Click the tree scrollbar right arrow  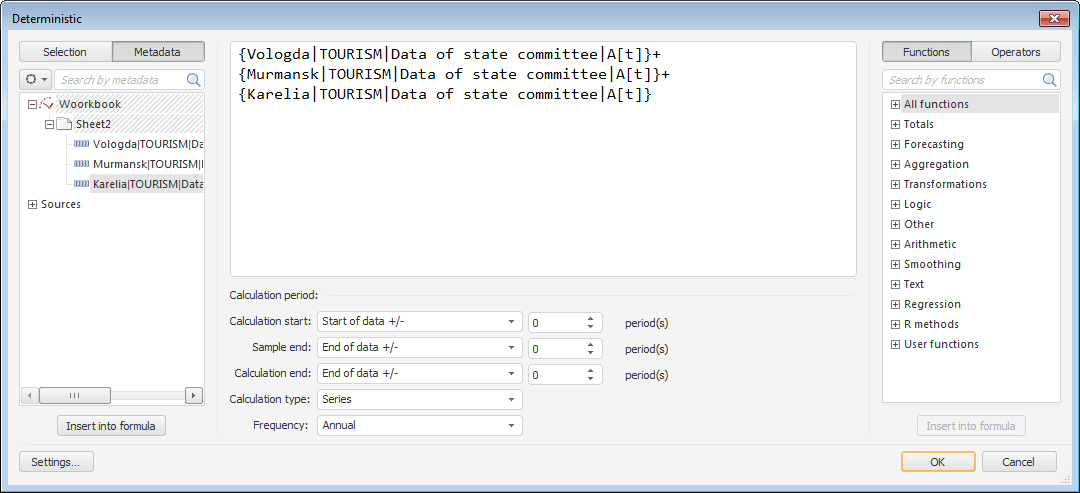point(194,395)
